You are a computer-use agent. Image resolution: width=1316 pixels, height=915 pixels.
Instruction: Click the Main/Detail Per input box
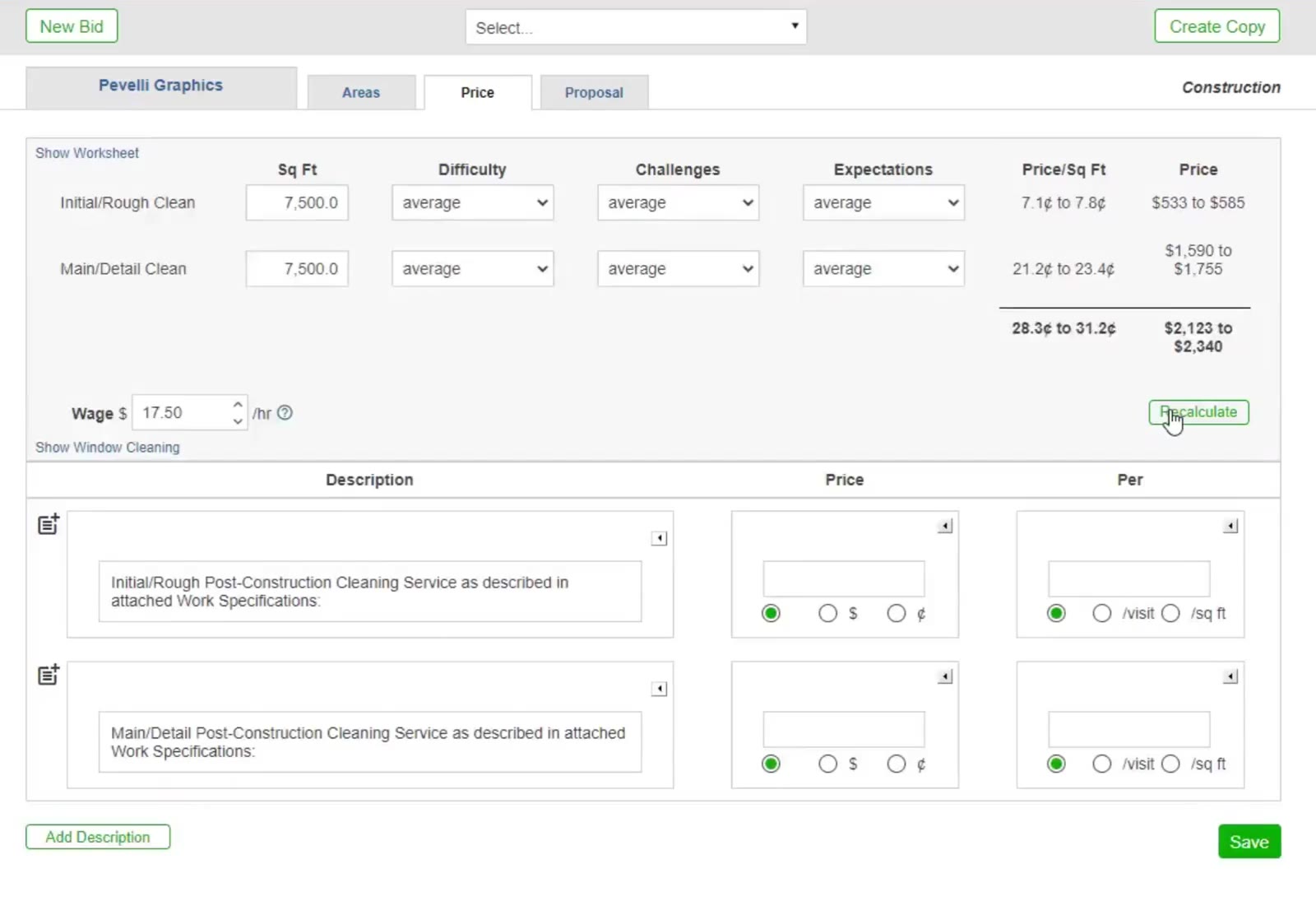pyautogui.click(x=1129, y=730)
